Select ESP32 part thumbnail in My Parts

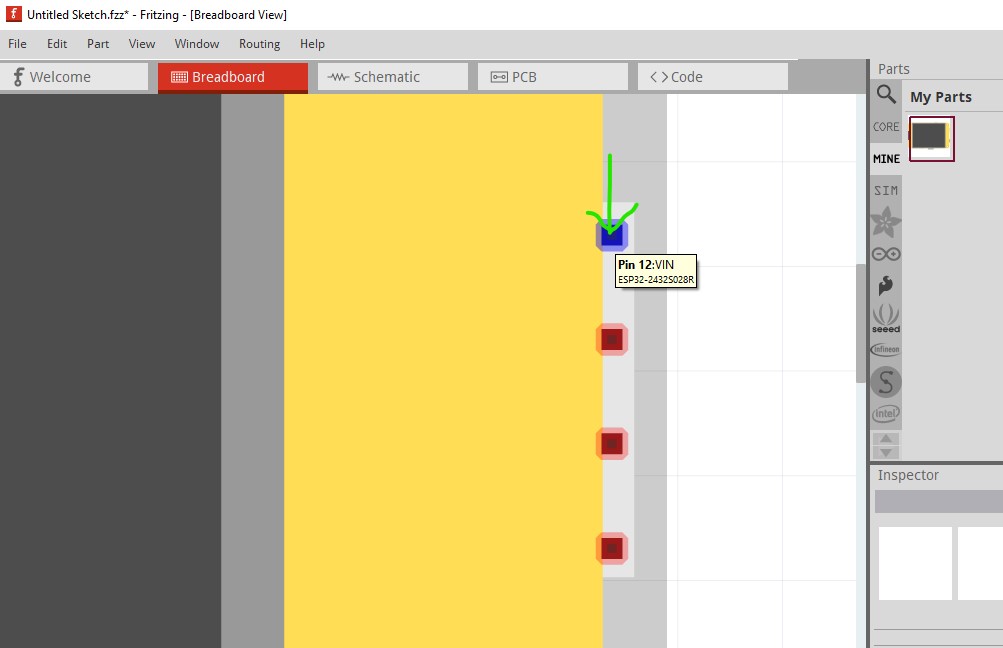point(931,138)
